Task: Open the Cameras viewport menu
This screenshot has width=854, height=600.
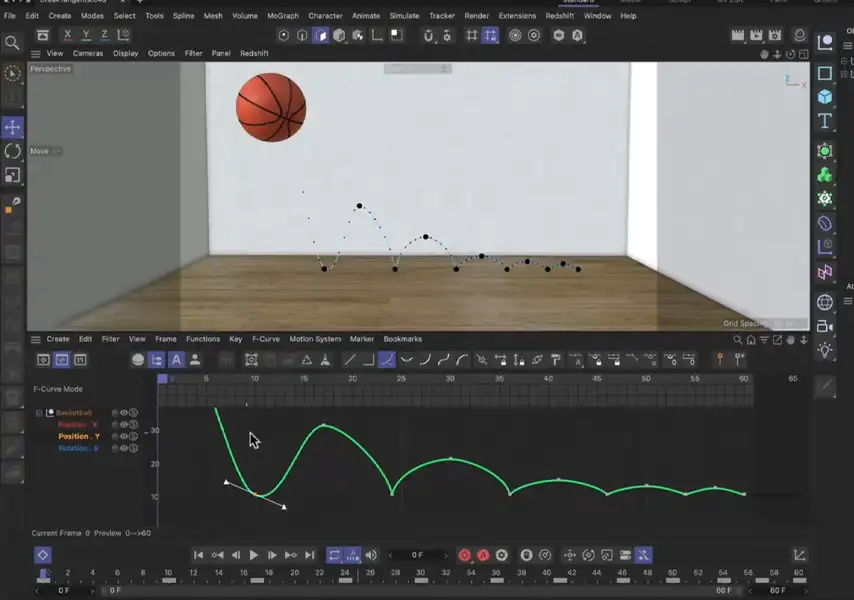Action: pos(87,53)
